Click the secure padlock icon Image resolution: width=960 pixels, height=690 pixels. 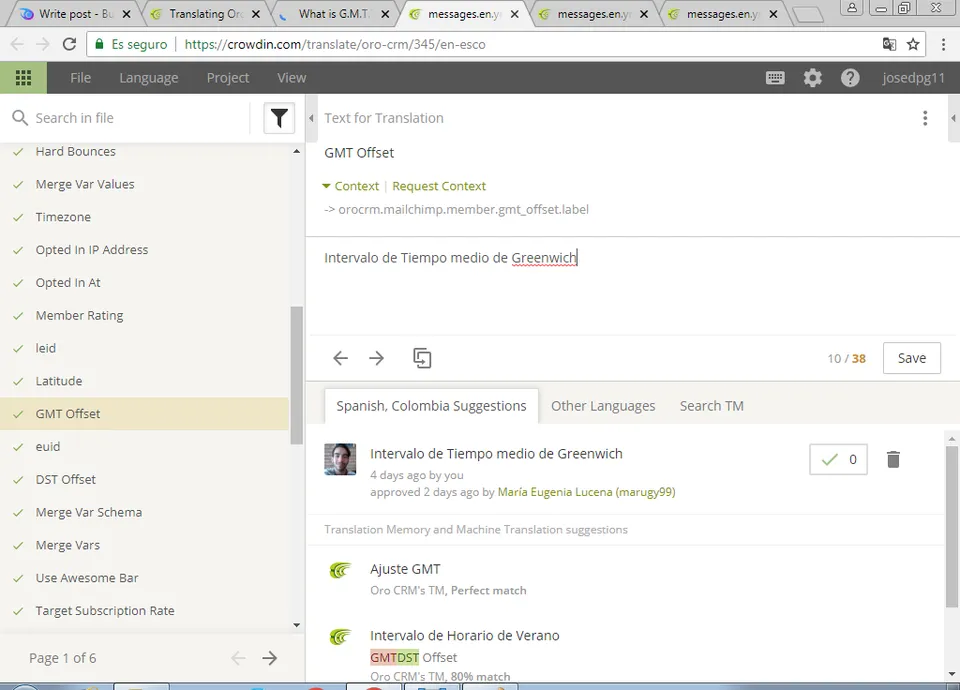tap(99, 44)
